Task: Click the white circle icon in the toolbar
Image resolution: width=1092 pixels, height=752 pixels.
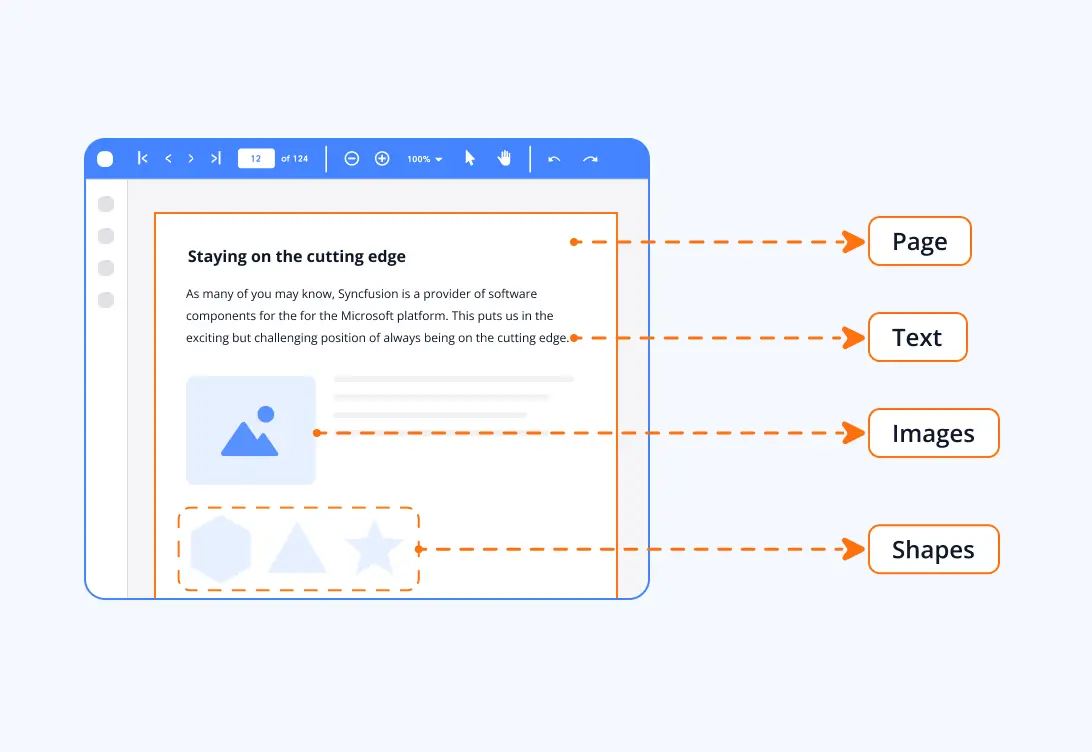Action: point(105,158)
